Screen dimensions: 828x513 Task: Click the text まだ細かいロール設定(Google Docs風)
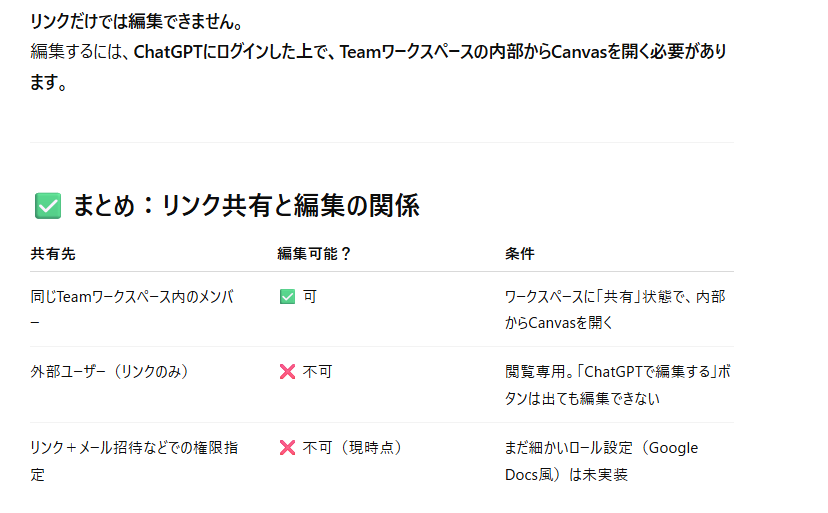pyautogui.click(x=601, y=448)
